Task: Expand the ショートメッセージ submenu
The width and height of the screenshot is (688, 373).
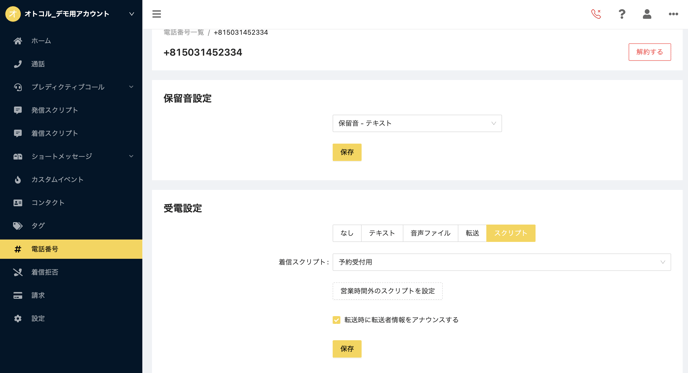Action: point(131,156)
